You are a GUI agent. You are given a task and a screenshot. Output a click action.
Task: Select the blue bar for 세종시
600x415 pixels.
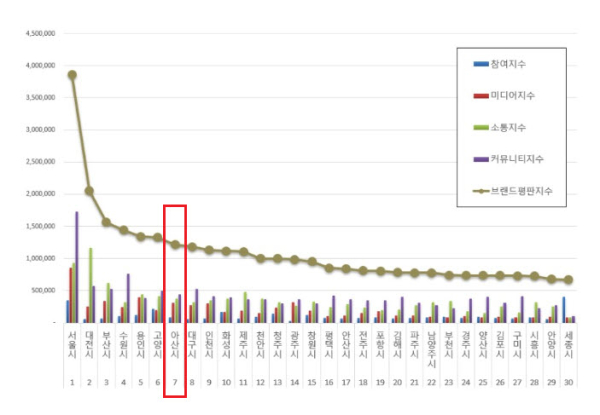[563, 310]
